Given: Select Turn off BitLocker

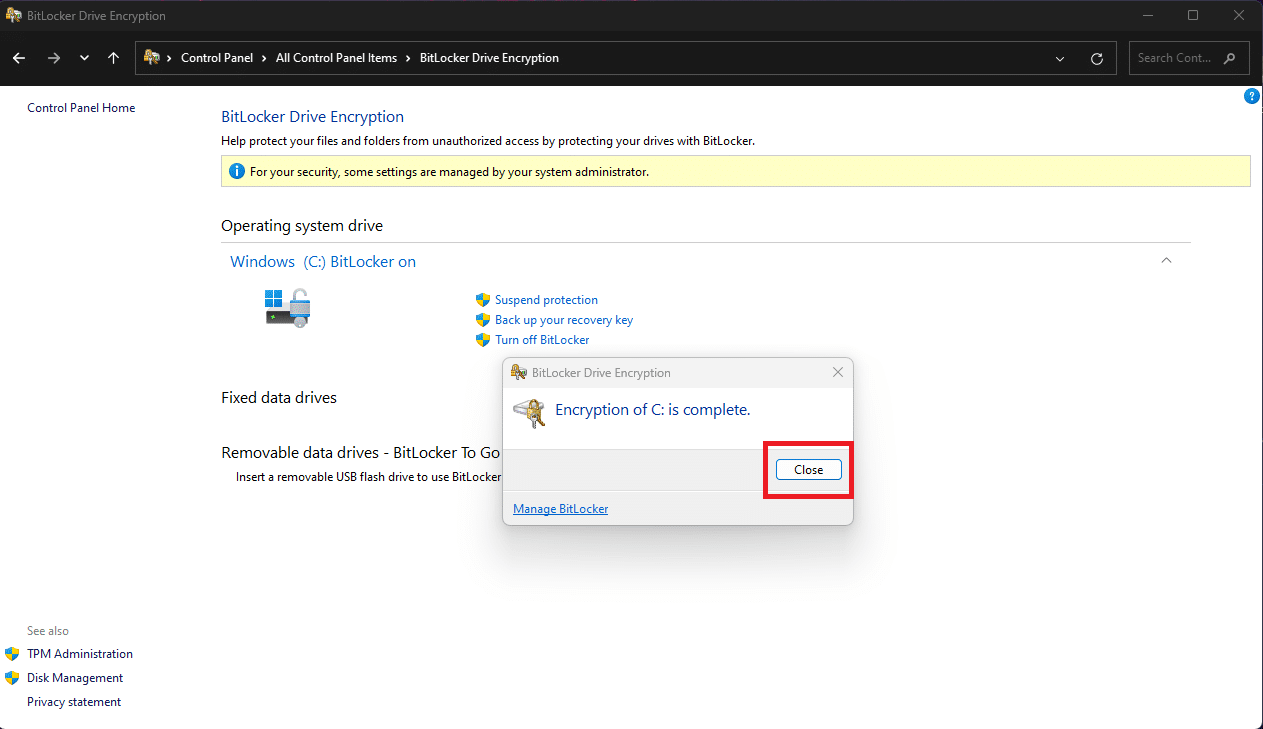Looking at the screenshot, I should 542,340.
